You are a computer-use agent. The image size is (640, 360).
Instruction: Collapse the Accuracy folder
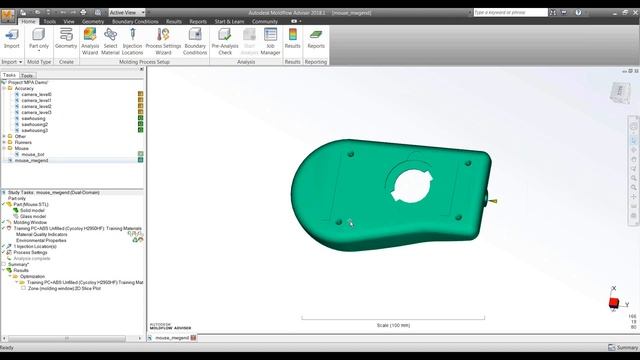coord(4,88)
